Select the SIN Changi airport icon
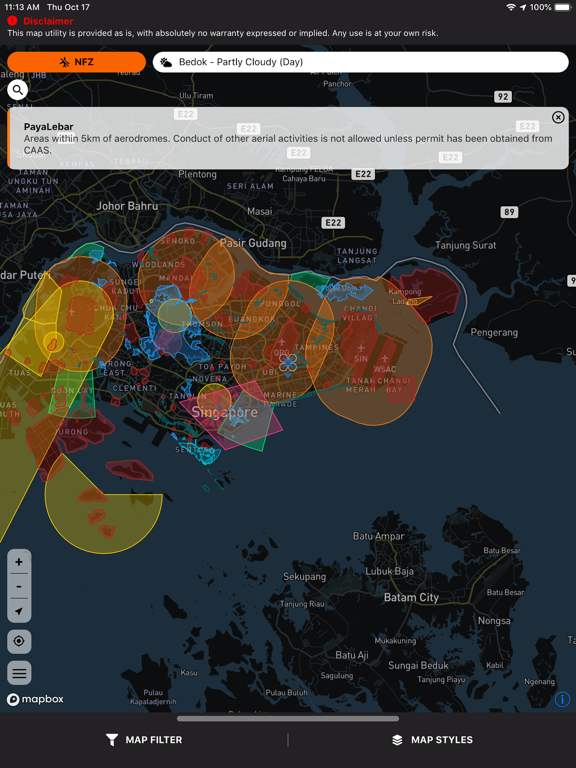Image resolution: width=576 pixels, height=768 pixels. tap(361, 348)
